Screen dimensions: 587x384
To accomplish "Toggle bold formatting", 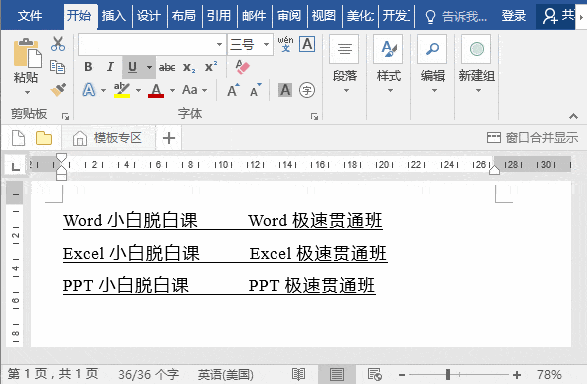I will pyautogui.click(x=88, y=67).
